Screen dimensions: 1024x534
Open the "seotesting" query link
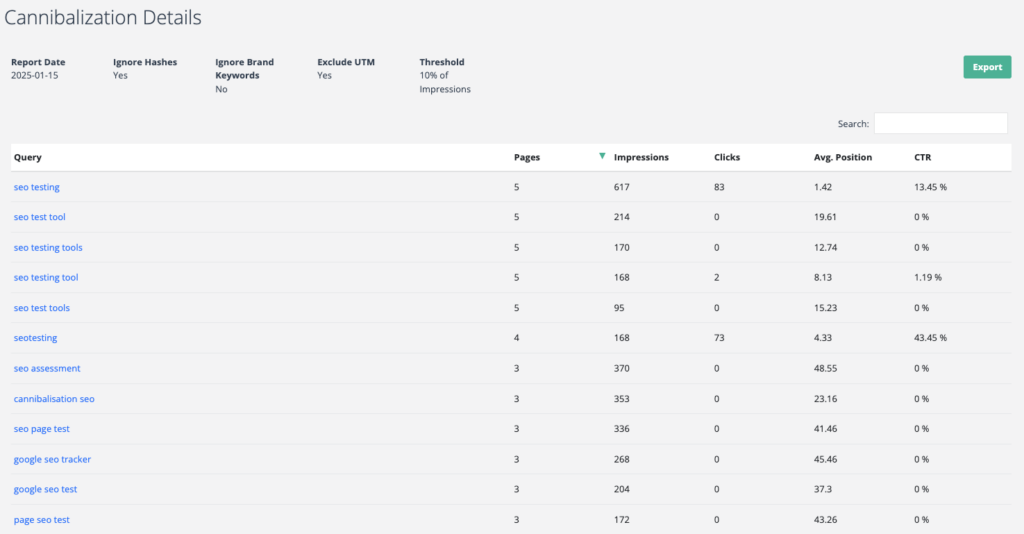35,338
